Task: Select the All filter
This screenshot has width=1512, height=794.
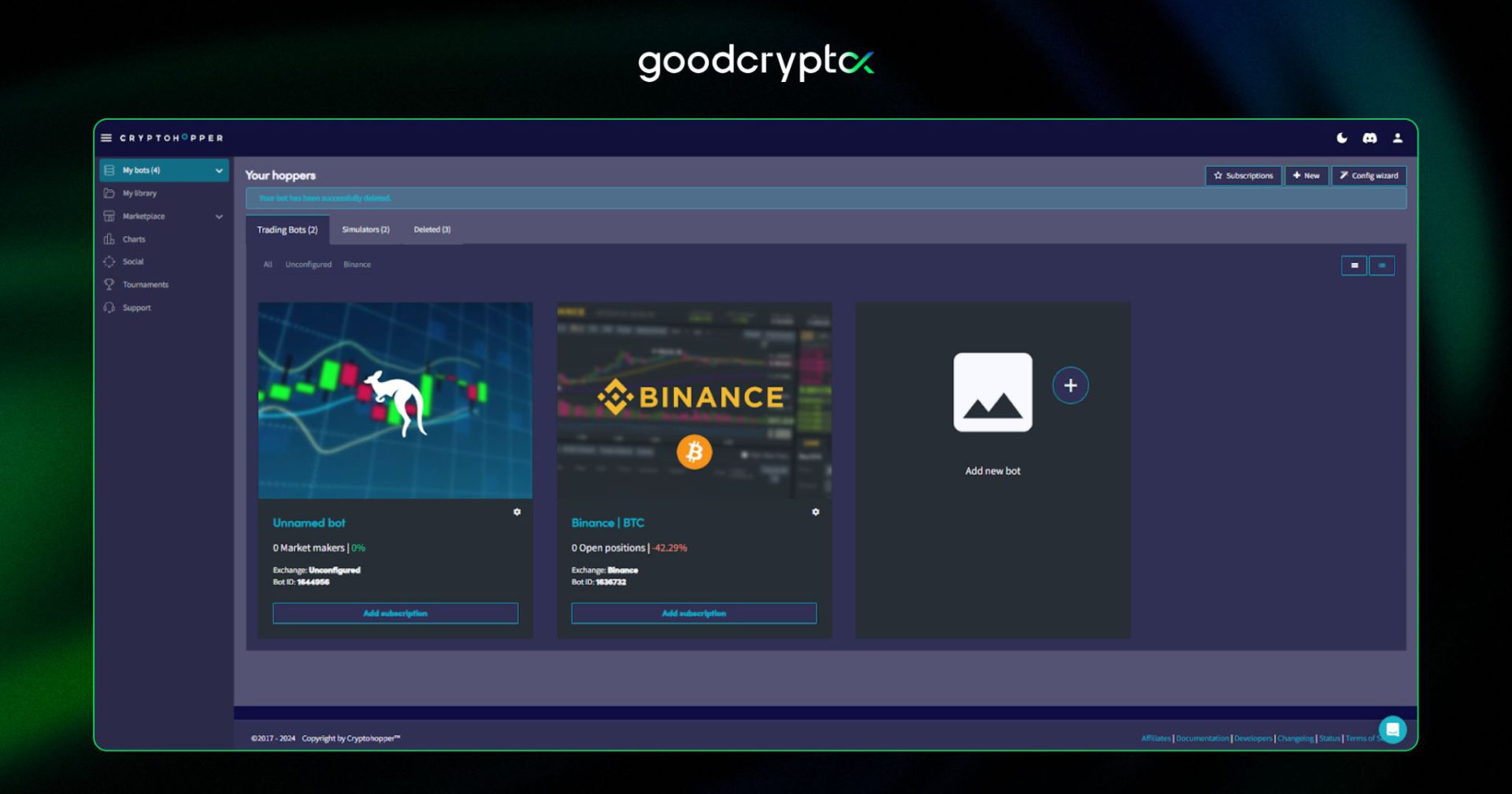Action: (268, 265)
